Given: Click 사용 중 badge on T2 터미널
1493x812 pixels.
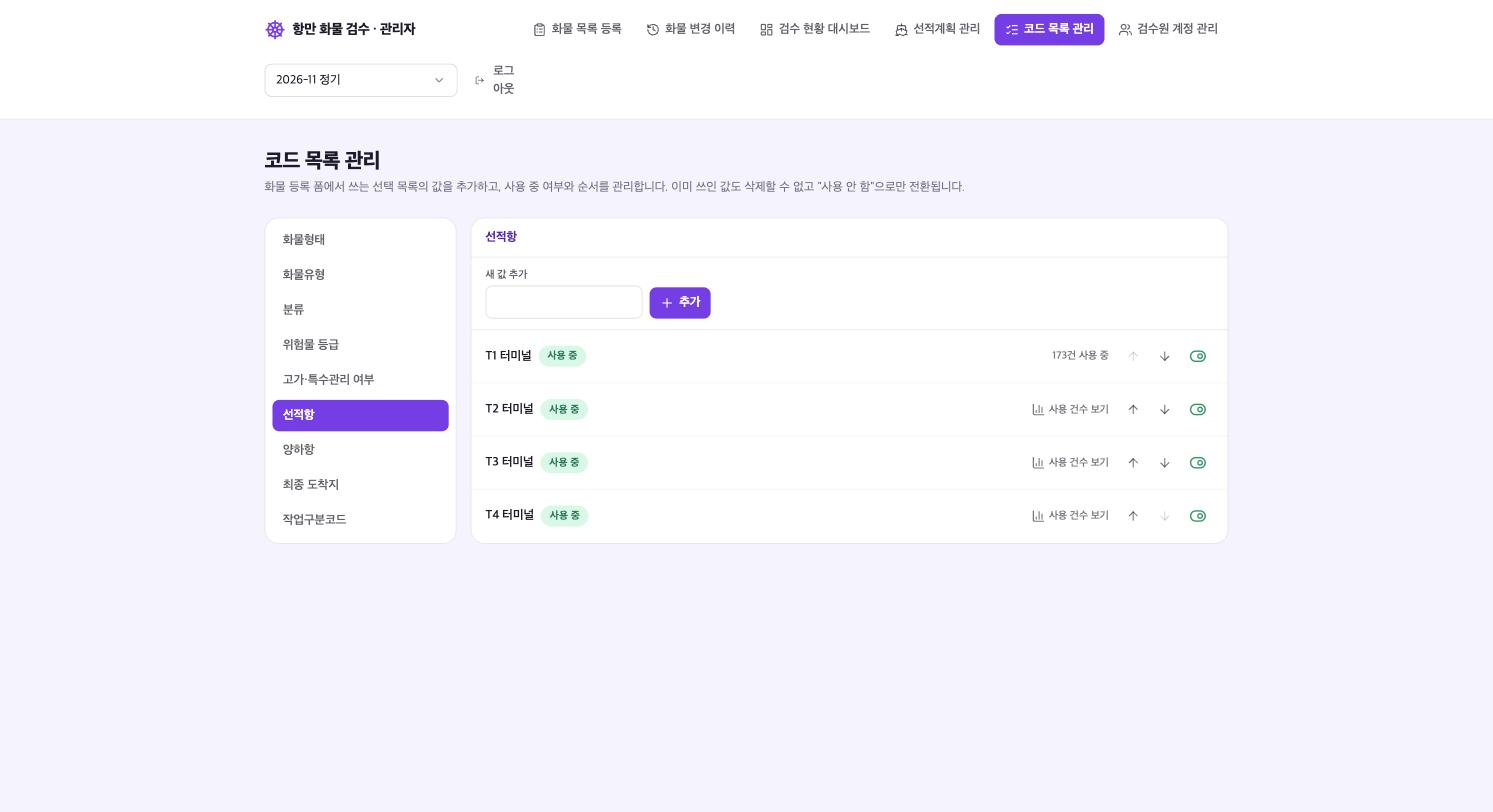Looking at the screenshot, I should click(564, 409).
